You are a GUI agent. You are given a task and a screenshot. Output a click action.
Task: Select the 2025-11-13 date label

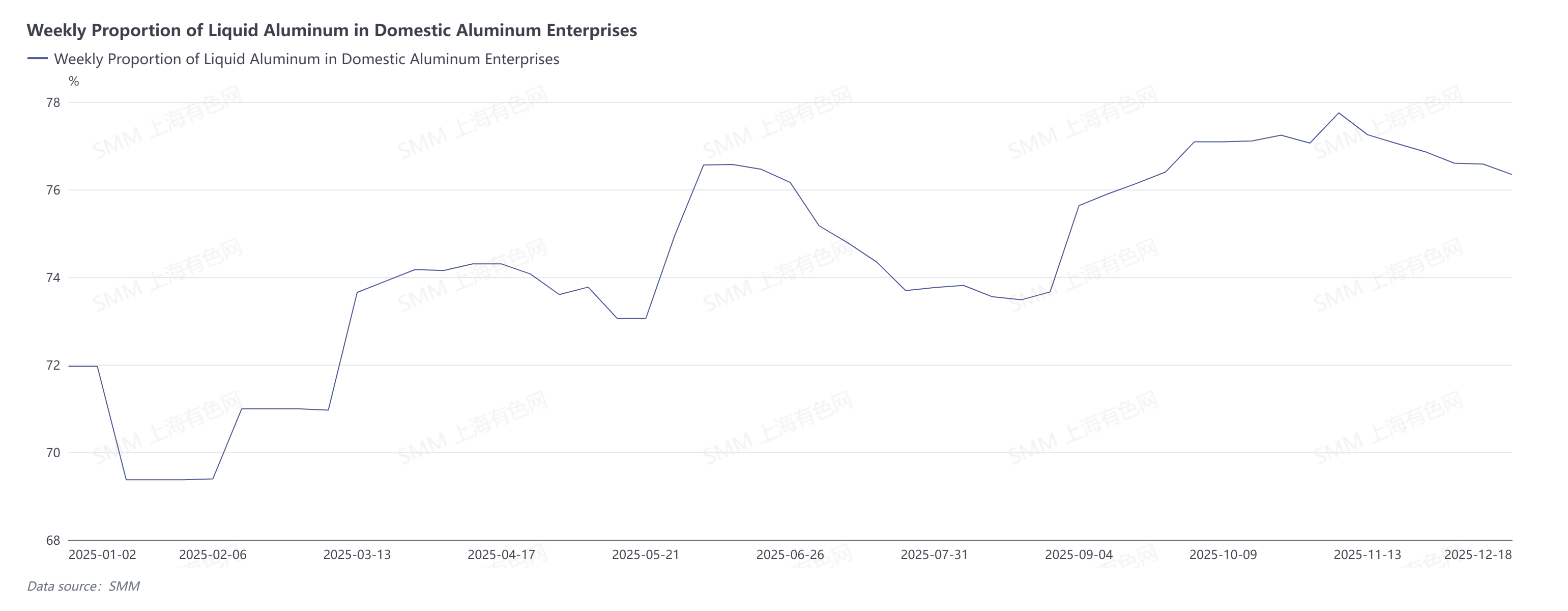tap(1367, 555)
